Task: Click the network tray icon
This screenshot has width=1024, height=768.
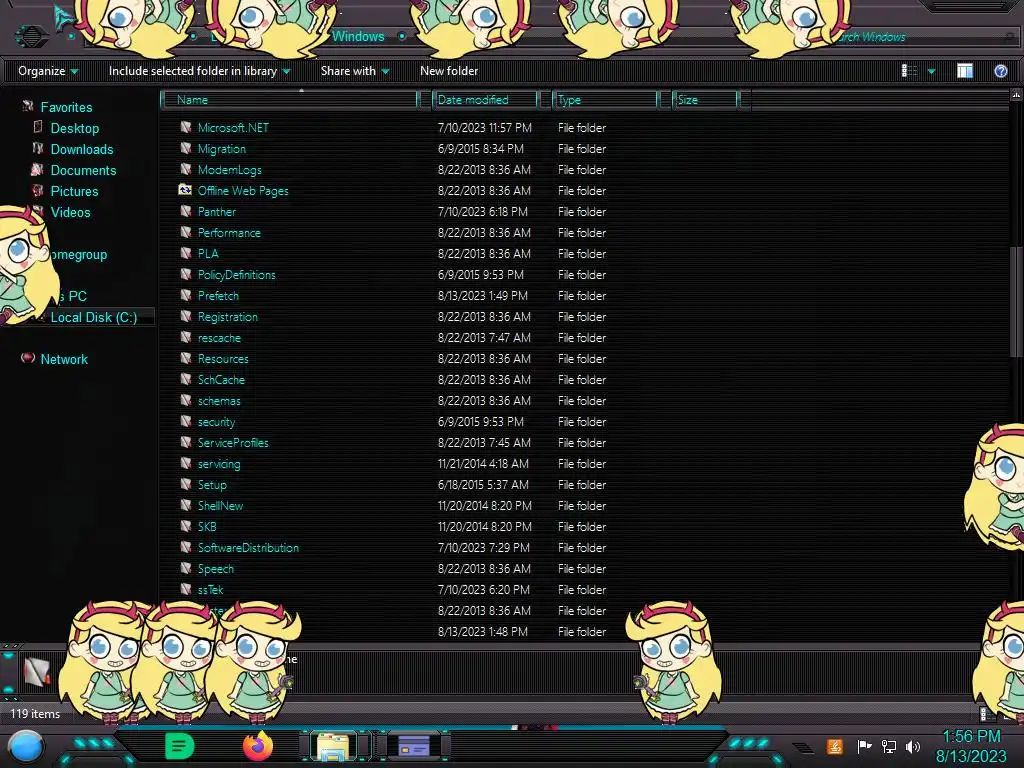Action: pyautogui.click(x=889, y=746)
